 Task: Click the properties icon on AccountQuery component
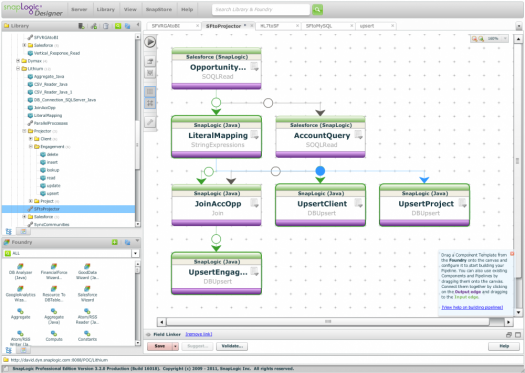[359, 135]
